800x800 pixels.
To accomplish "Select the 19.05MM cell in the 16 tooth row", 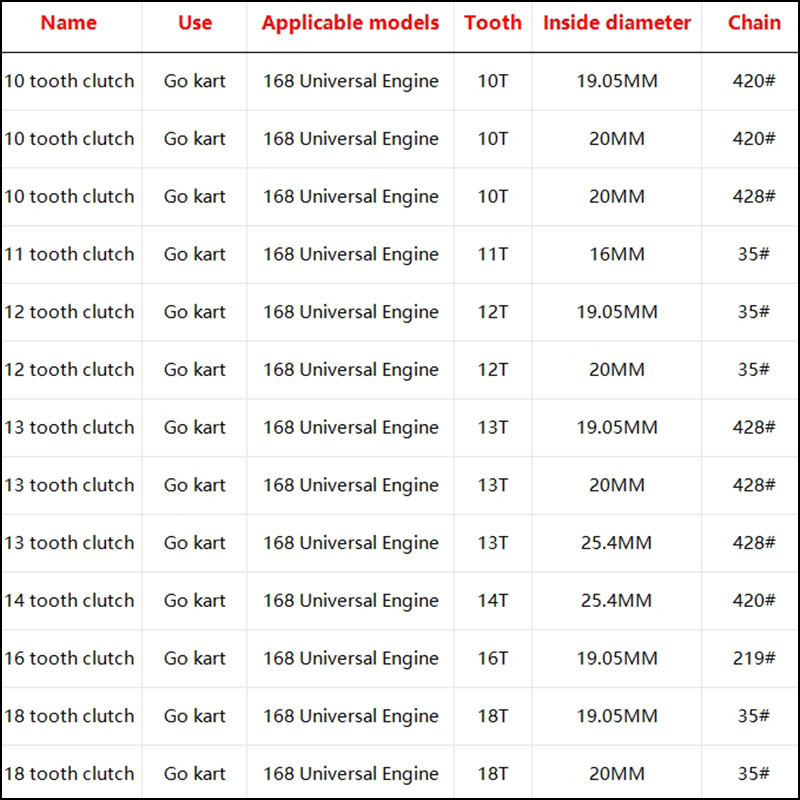I will (617, 658).
